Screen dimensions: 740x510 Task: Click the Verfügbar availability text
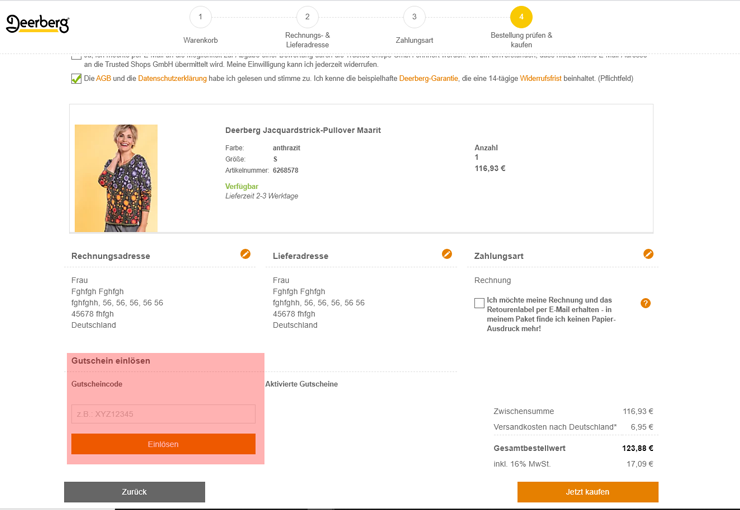tap(242, 186)
